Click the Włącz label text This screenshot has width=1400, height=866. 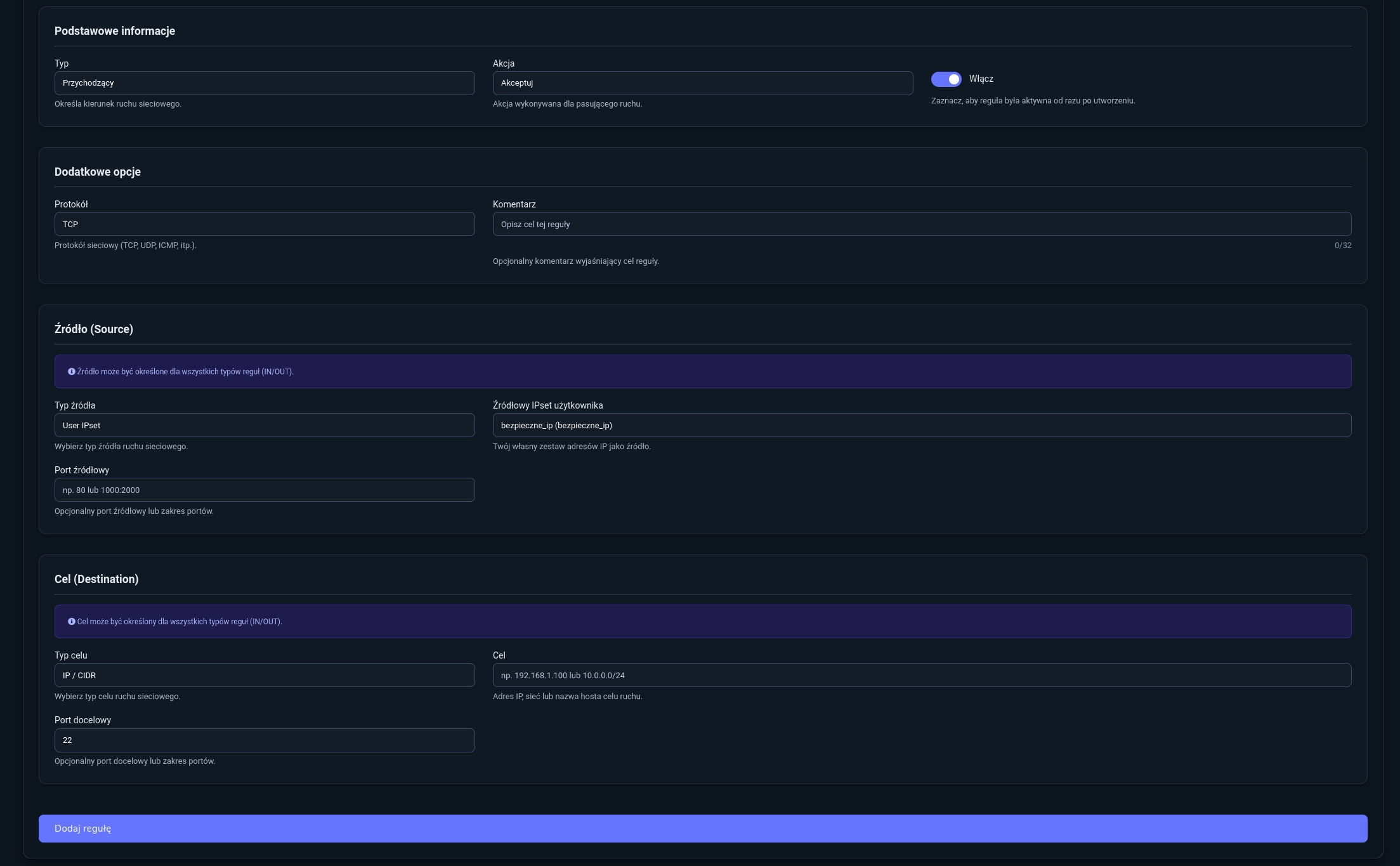[x=981, y=79]
